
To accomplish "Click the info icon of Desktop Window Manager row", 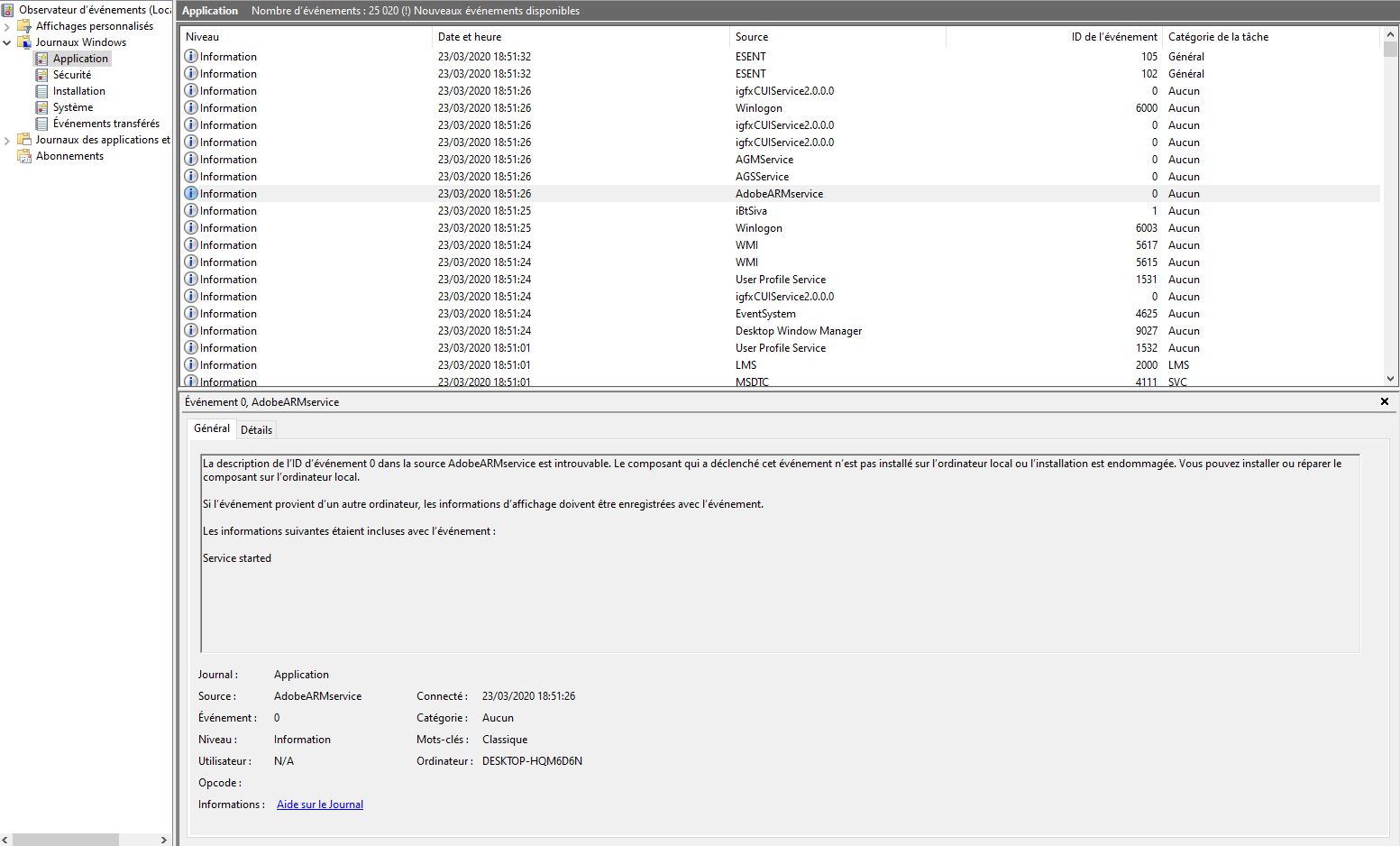I will pyautogui.click(x=191, y=330).
